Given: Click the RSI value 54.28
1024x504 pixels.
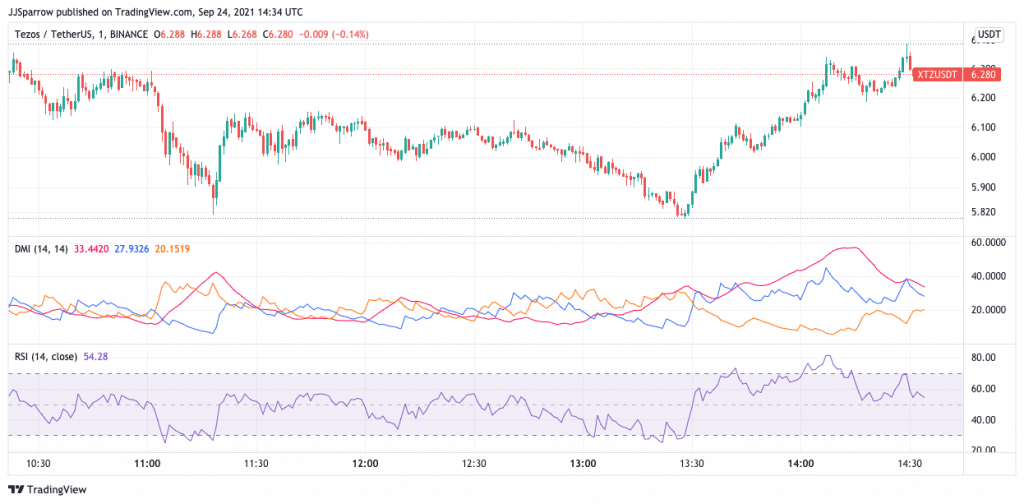Looking at the screenshot, I should [x=95, y=356].
